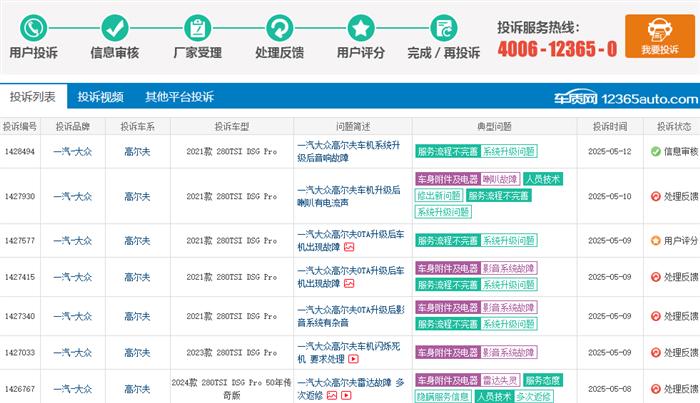
Task: Click model 2023款 280TSI DSG Pro
Action: point(232,353)
